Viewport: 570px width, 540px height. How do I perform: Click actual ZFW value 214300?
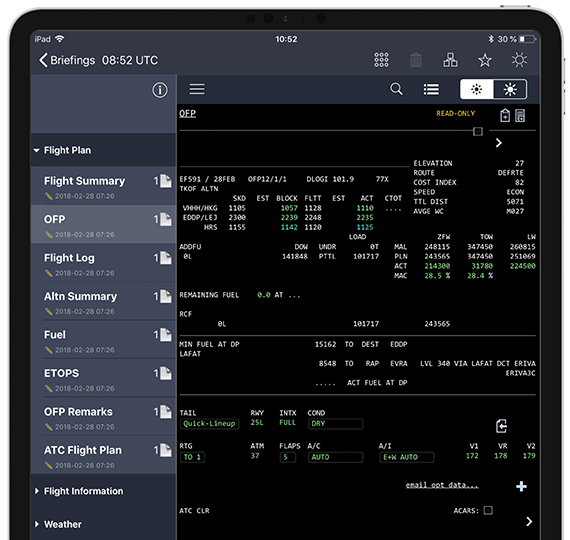(x=437, y=266)
